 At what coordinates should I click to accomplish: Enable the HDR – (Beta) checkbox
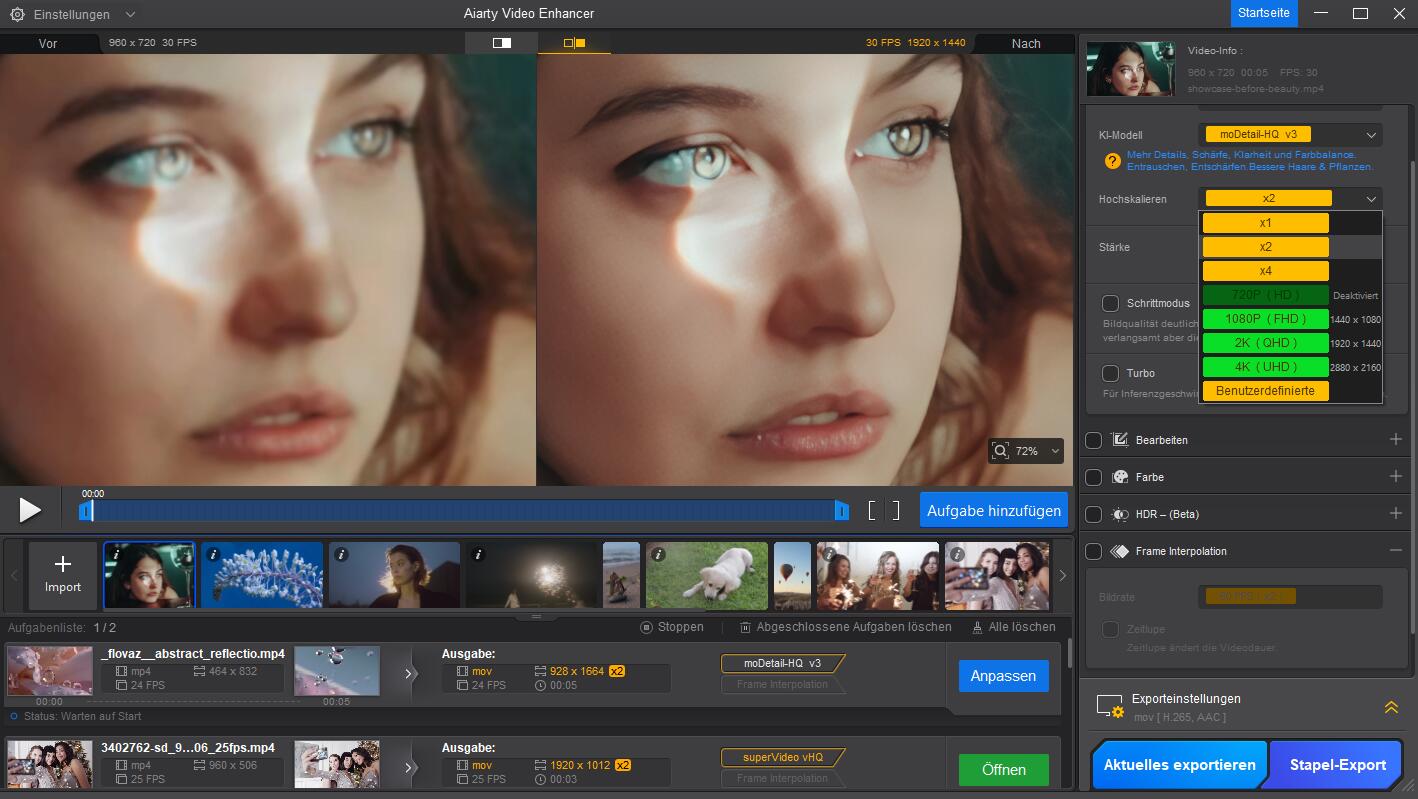(x=1093, y=514)
